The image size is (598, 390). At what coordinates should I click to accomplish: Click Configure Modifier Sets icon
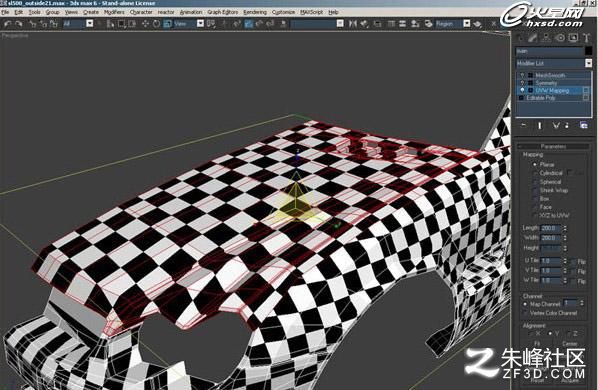tap(584, 125)
